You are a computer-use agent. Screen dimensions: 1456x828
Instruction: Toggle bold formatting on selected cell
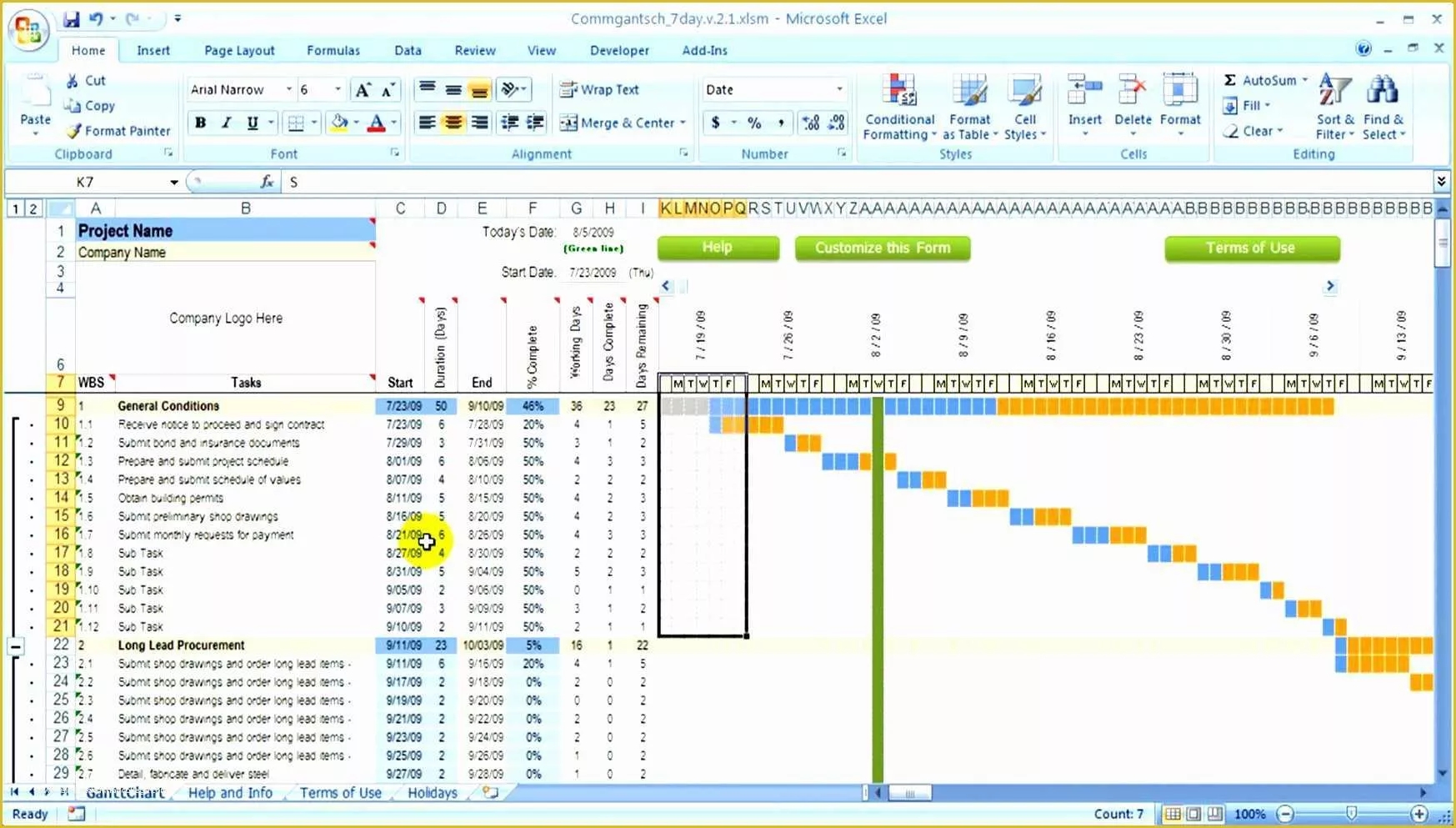click(200, 123)
